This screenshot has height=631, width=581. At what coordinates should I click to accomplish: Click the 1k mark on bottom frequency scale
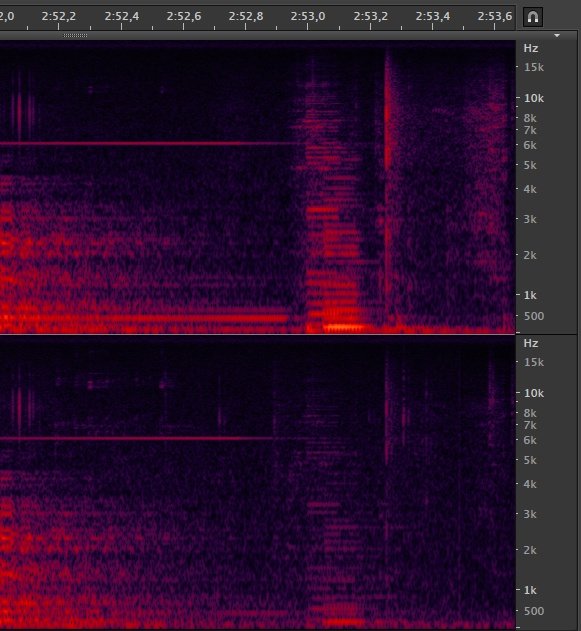coord(530,590)
